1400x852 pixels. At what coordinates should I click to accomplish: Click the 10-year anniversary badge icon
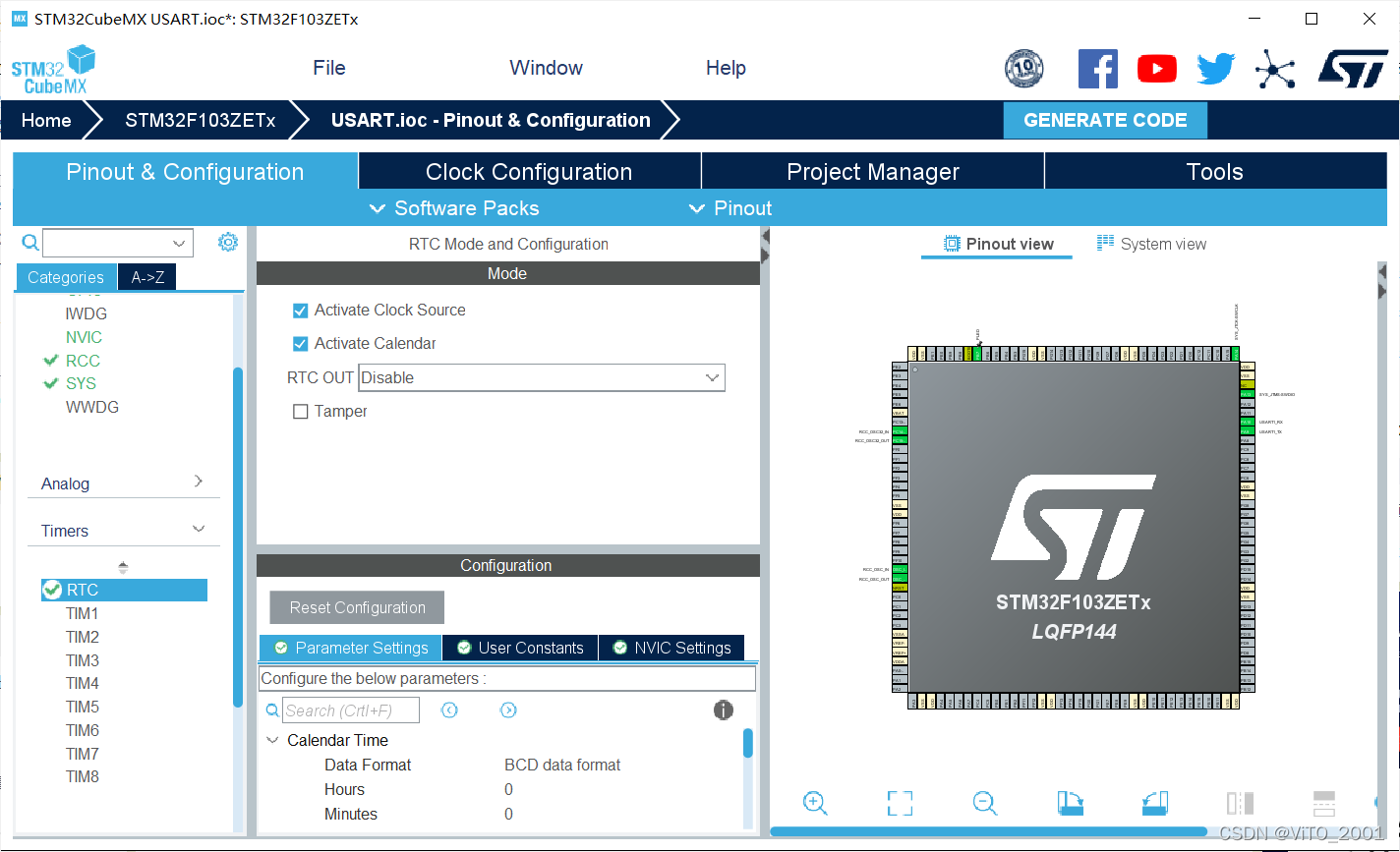1024,69
